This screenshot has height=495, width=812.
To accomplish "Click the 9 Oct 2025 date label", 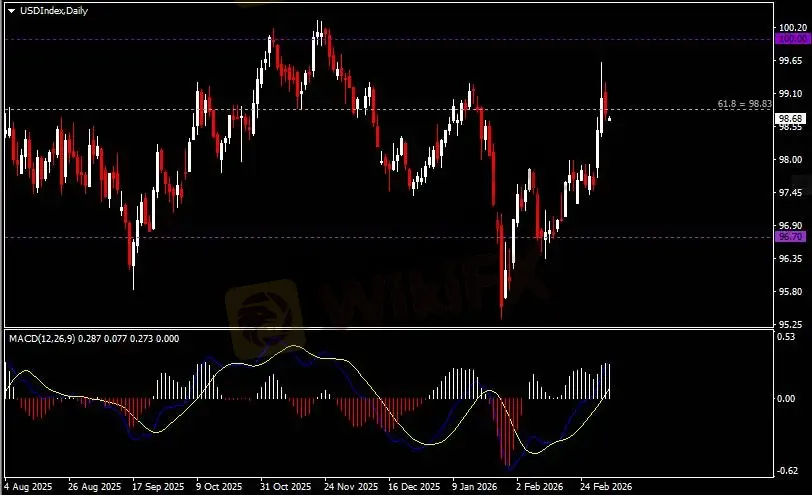I will coord(219,487).
